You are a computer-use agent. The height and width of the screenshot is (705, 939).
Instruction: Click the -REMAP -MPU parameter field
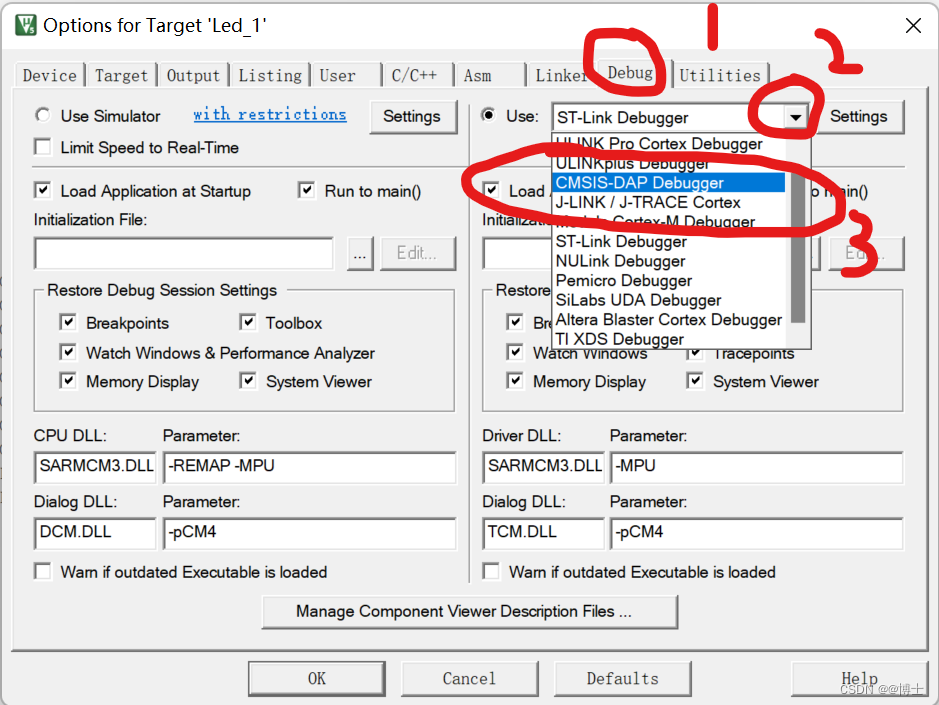[309, 467]
